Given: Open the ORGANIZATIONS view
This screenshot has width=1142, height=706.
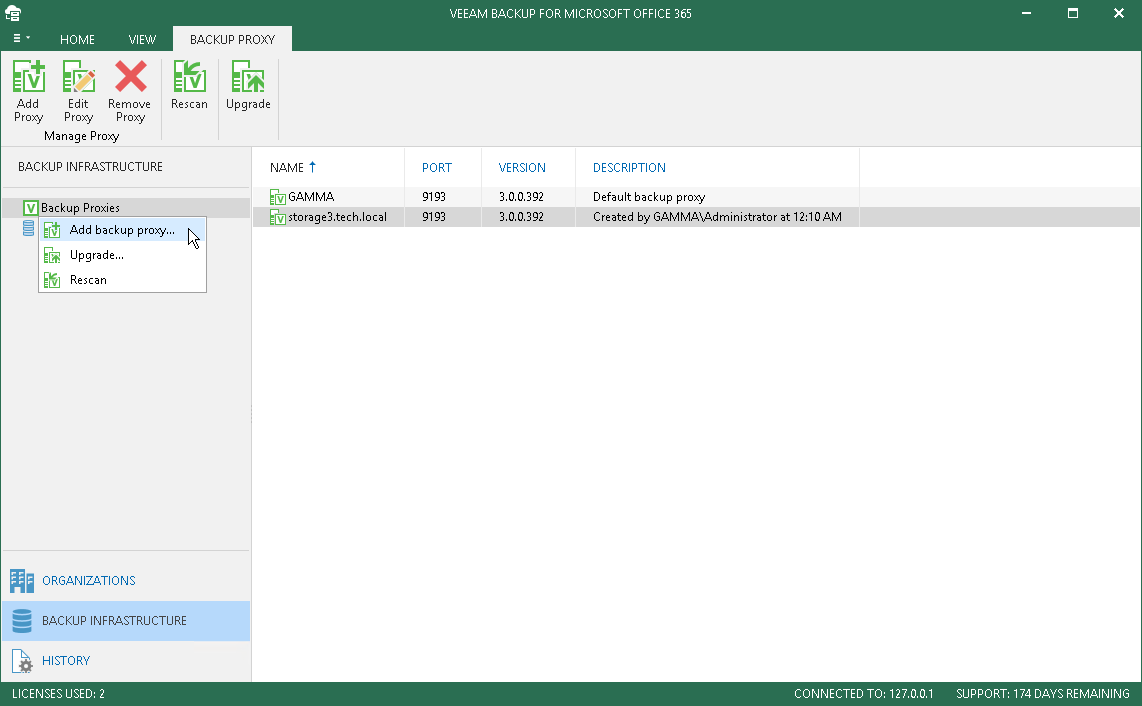Looking at the screenshot, I should pos(125,581).
